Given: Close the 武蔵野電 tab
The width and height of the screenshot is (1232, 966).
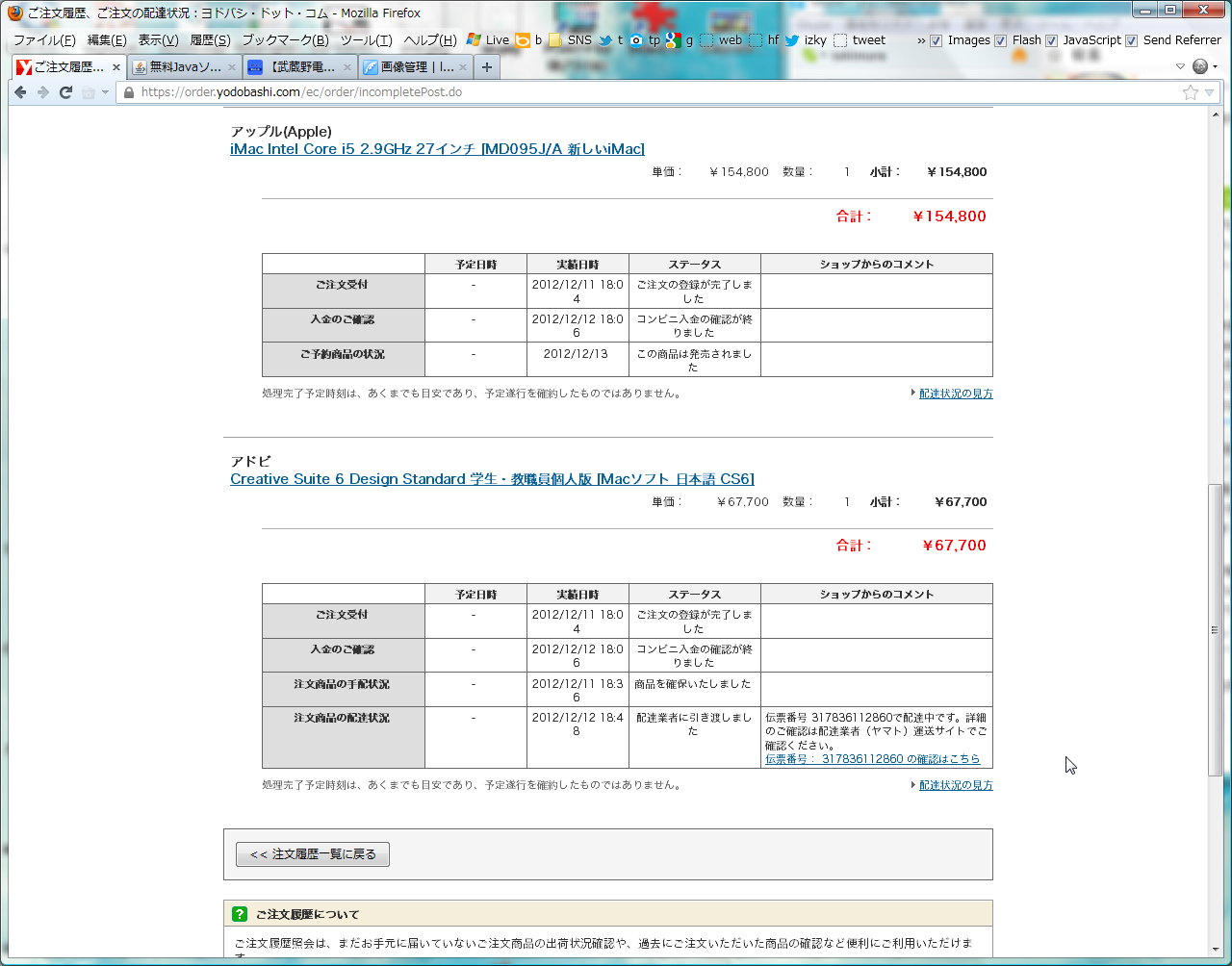Looking at the screenshot, I should pyautogui.click(x=347, y=67).
